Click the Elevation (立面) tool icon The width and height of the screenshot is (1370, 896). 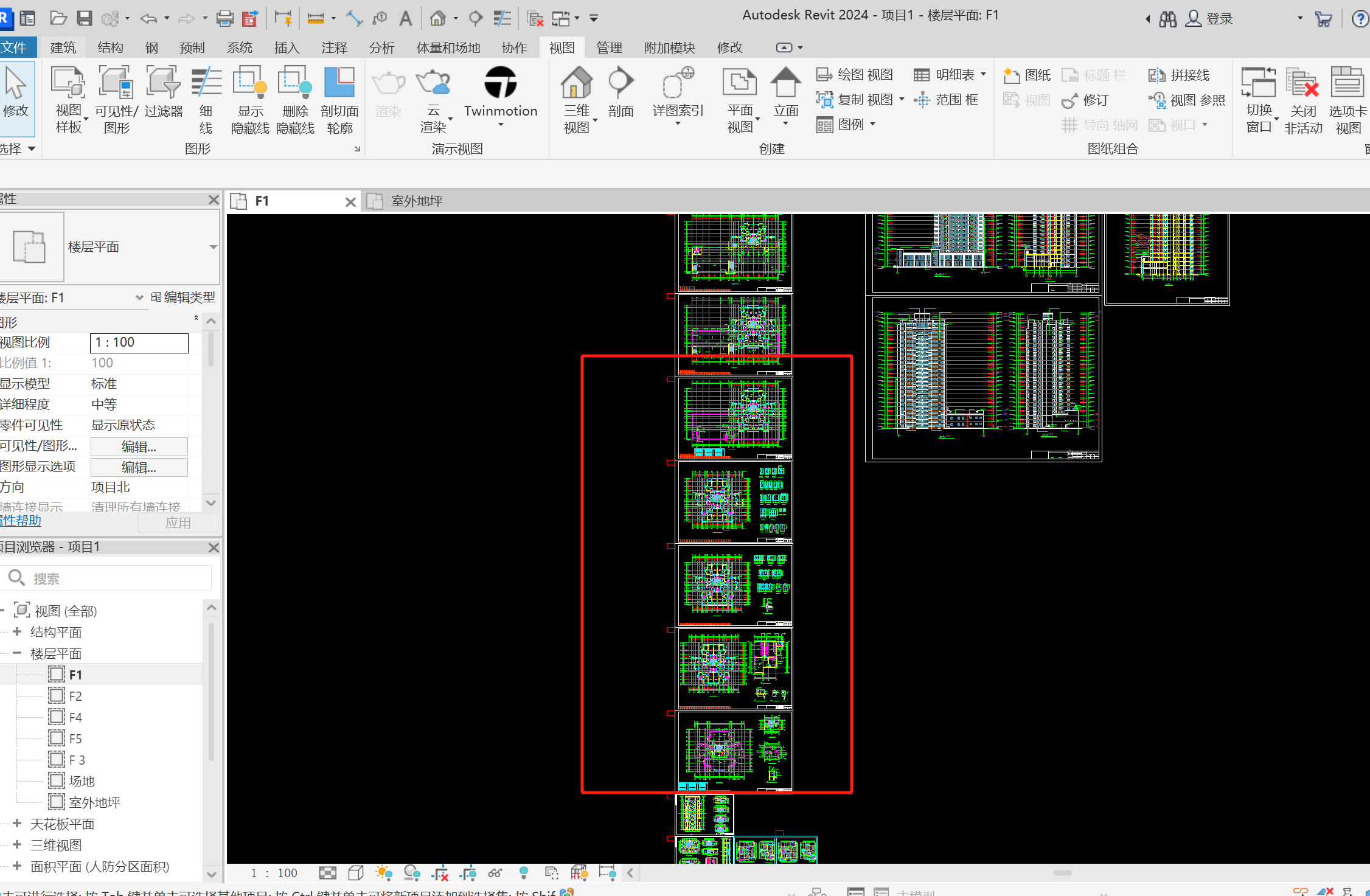click(785, 83)
